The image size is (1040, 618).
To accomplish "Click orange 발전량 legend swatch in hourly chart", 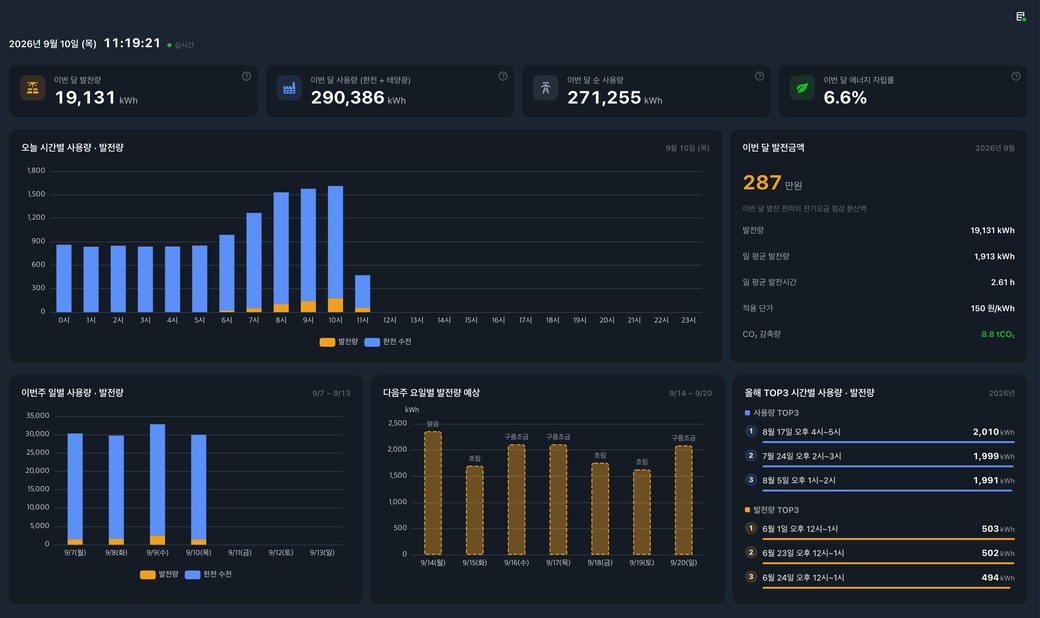I will coord(327,342).
